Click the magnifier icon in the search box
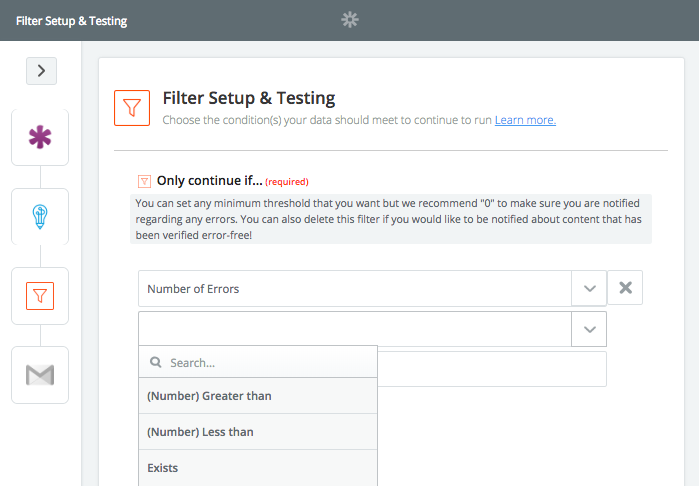Viewport: 700px width, 486px height. (155, 362)
